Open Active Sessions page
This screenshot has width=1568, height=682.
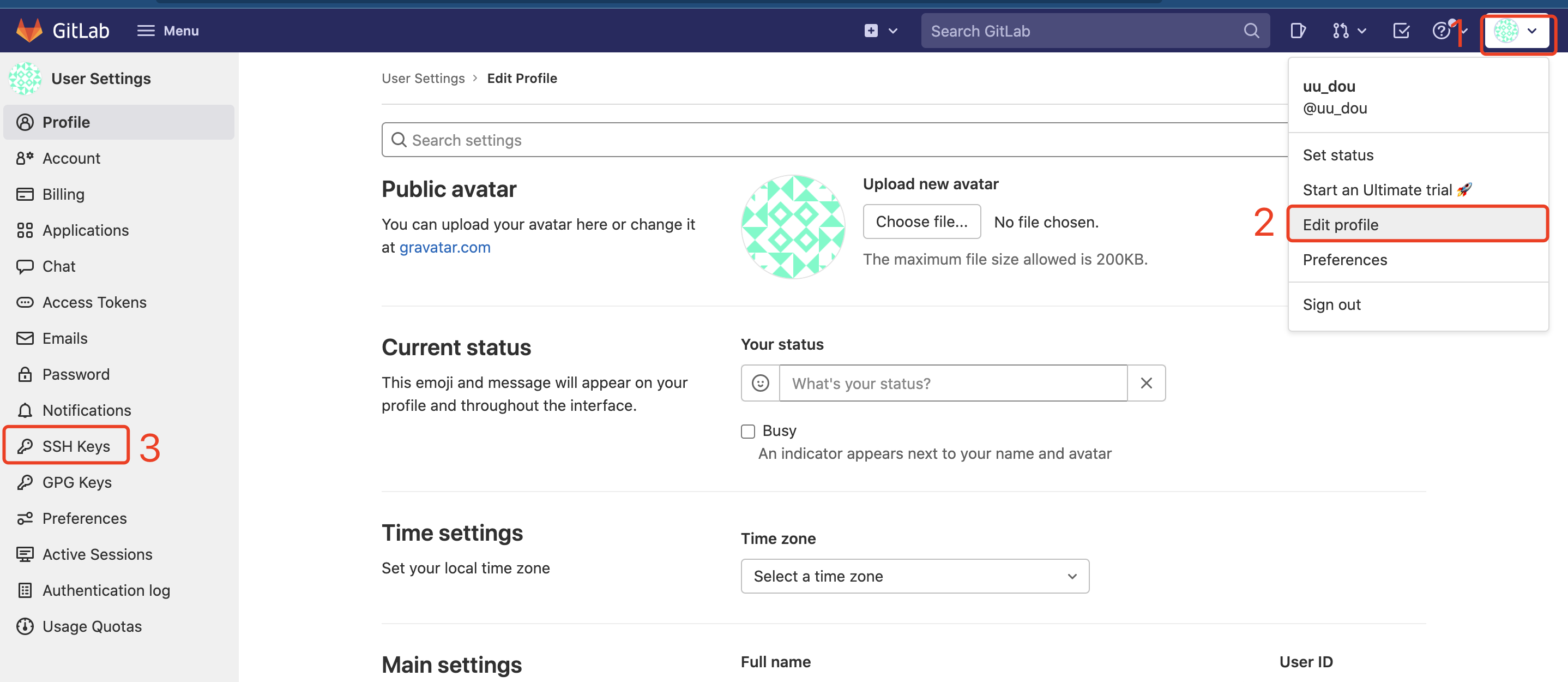point(119,554)
